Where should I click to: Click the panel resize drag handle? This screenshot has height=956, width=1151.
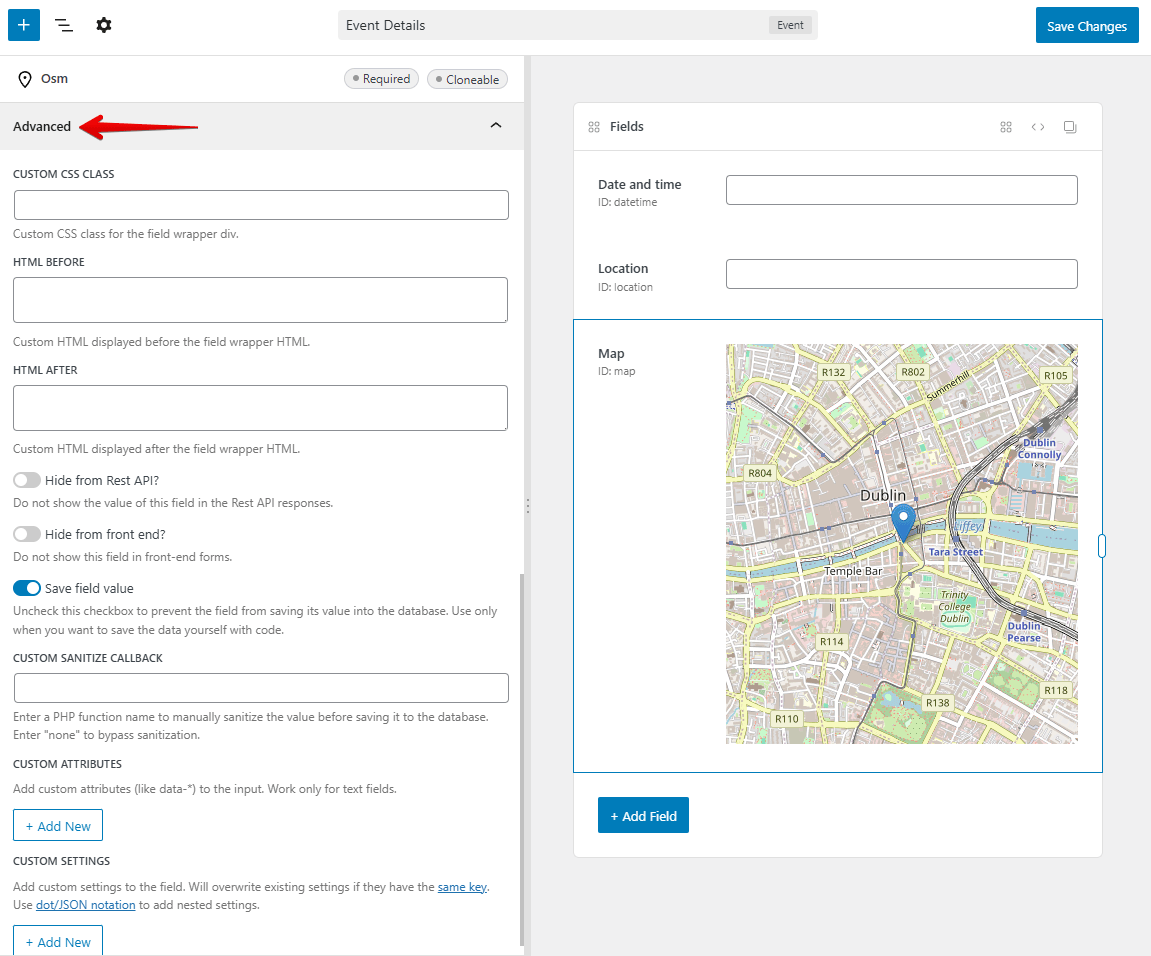(528, 506)
